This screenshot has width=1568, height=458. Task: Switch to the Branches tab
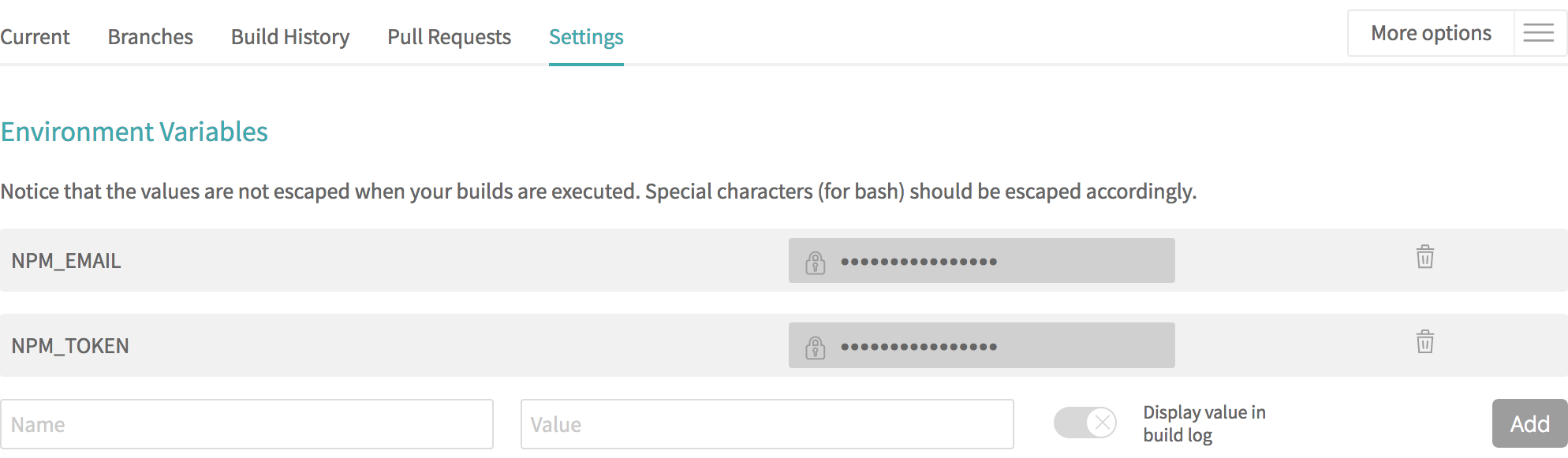pyautogui.click(x=150, y=36)
